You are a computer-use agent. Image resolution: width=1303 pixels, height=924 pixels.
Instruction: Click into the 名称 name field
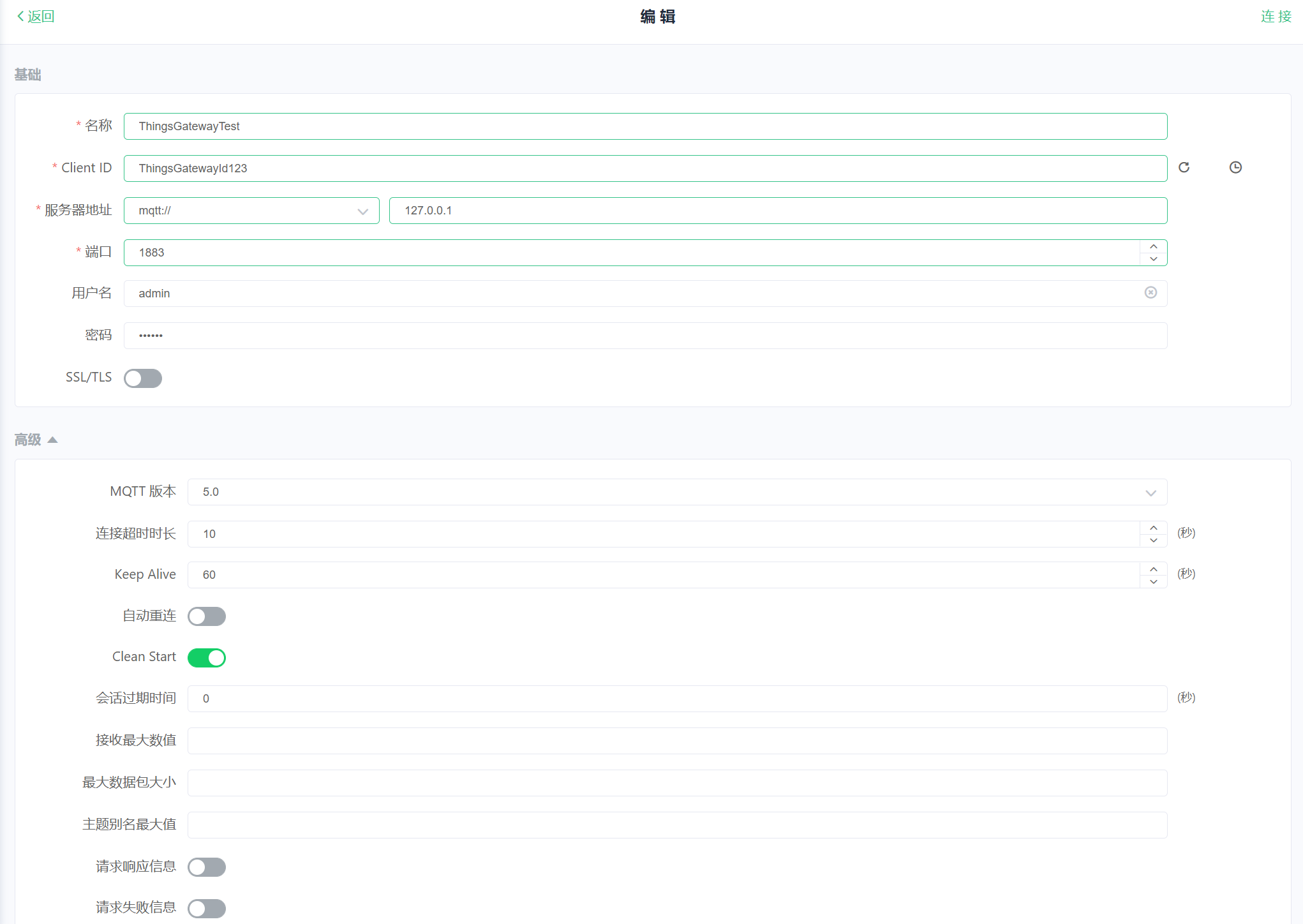point(644,126)
